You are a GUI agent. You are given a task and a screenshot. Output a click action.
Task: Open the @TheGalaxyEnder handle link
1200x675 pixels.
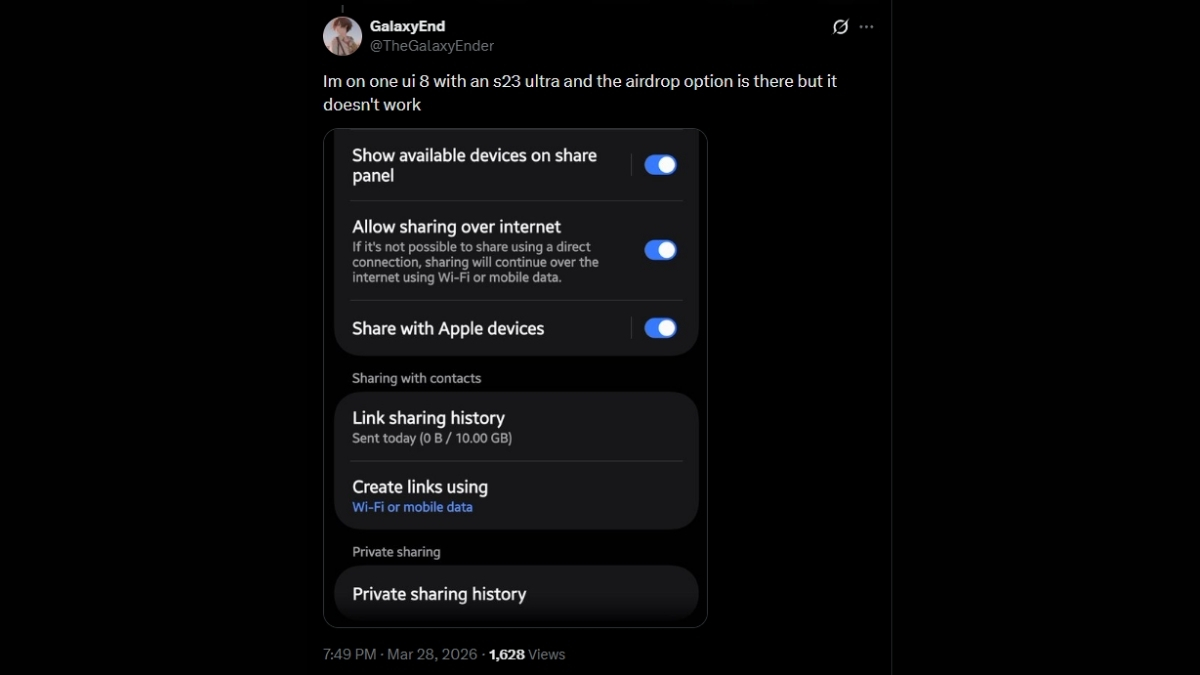pos(432,46)
